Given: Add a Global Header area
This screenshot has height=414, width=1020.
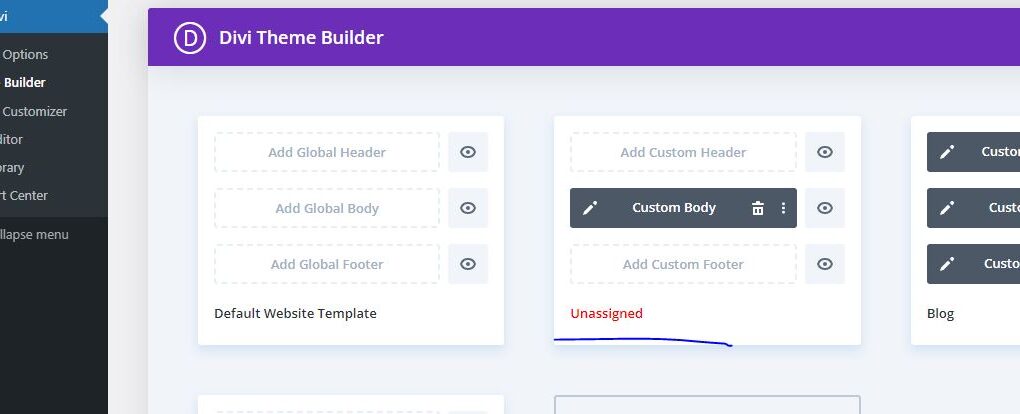Looking at the screenshot, I should [327, 152].
